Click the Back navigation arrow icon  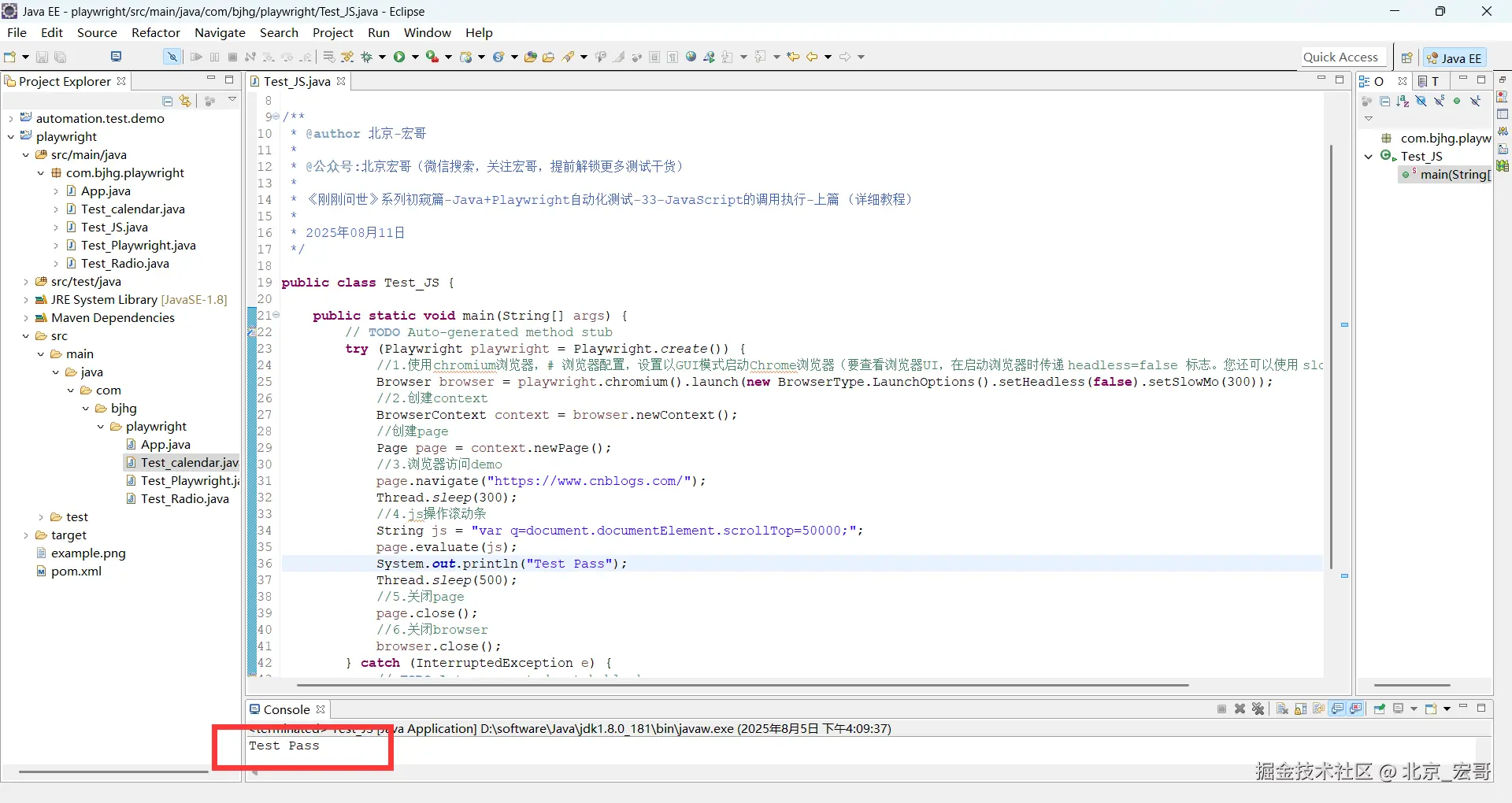812,57
